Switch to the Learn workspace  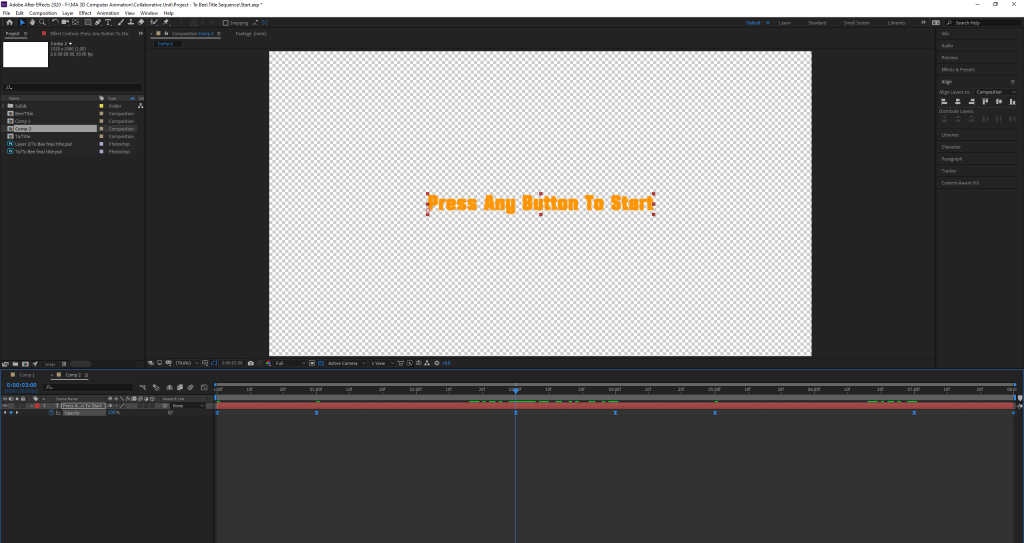(x=784, y=23)
